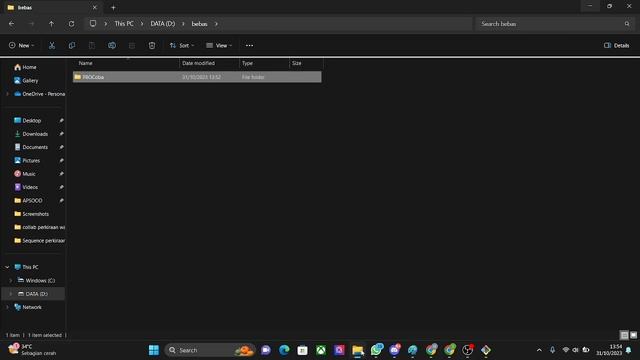Open the collab perkiraan folder
The height and width of the screenshot is (360, 640).
tap(39, 227)
